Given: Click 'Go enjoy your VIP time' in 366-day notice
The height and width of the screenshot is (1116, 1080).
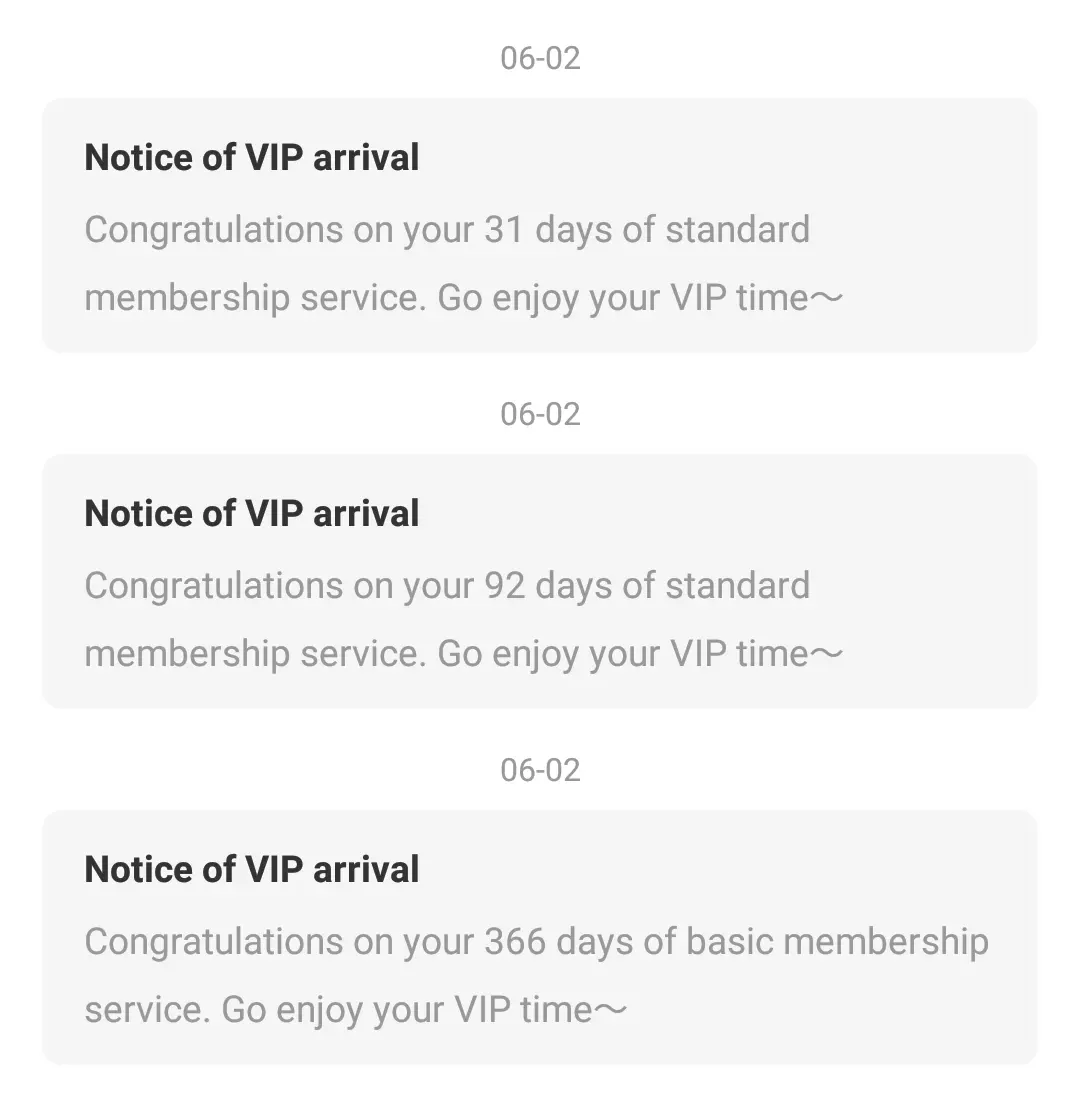Looking at the screenshot, I should pyautogui.click(x=407, y=1010).
